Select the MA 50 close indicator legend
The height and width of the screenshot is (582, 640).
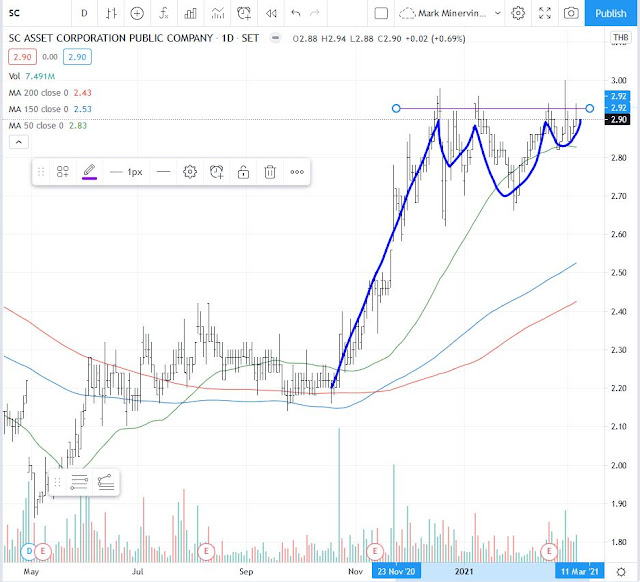(48, 125)
